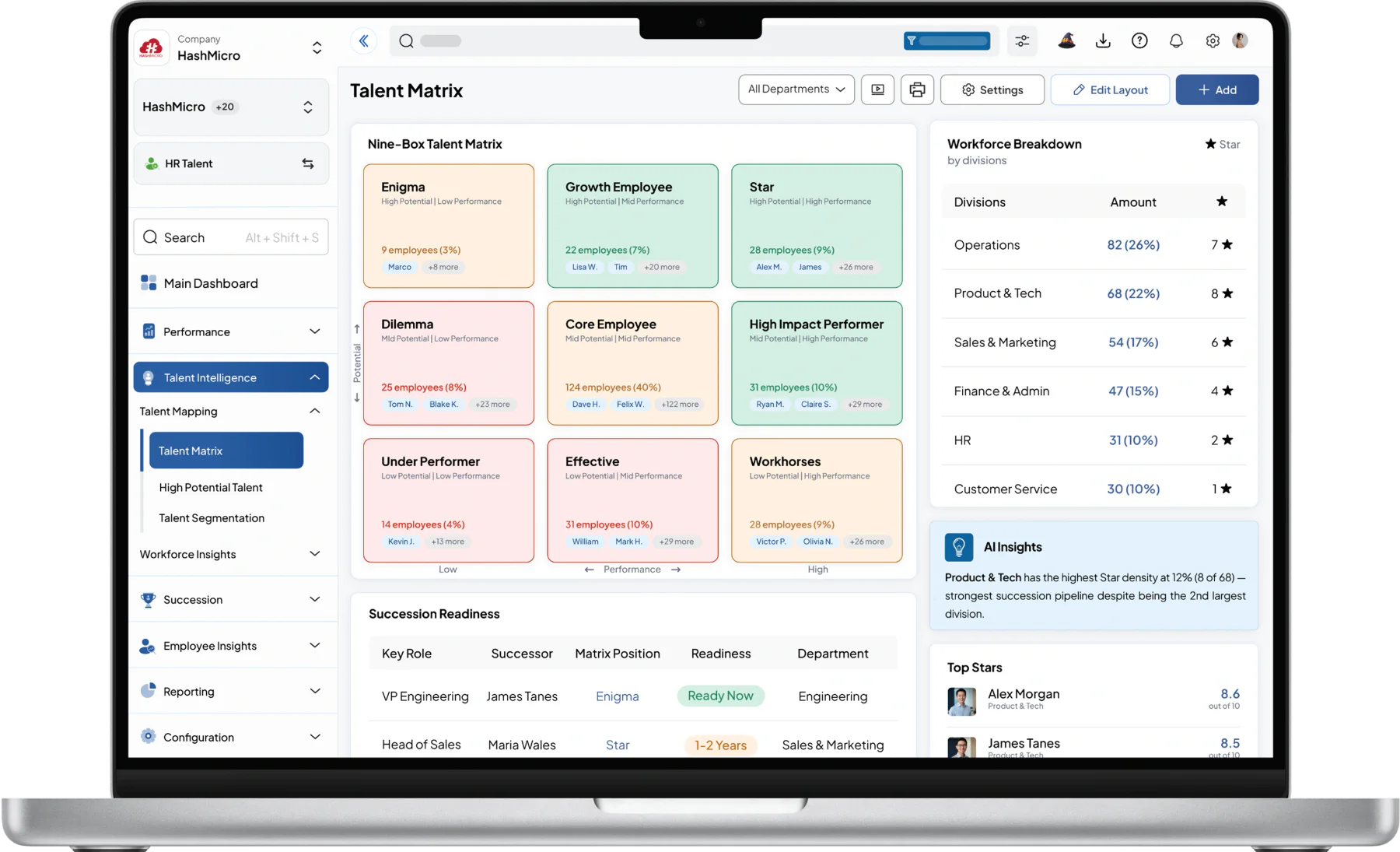The image size is (1400, 852).
Task: Open the Under Performer matrix box
Action: tap(449, 500)
